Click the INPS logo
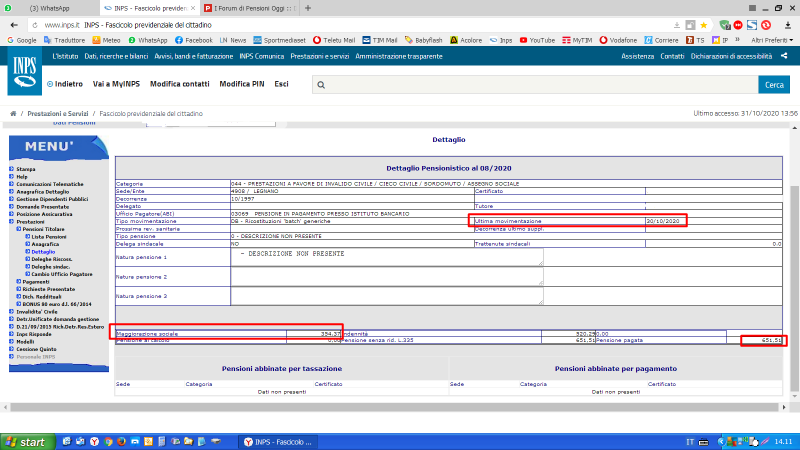 tap(22, 74)
